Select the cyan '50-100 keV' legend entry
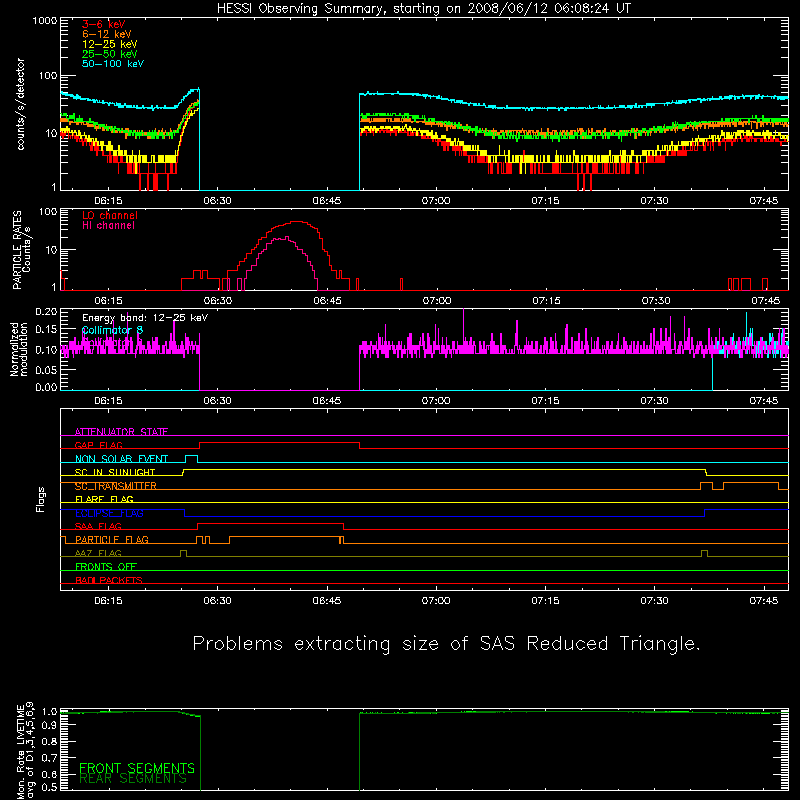Image resolution: width=800 pixels, height=800 pixels. pyautogui.click(x=113, y=64)
